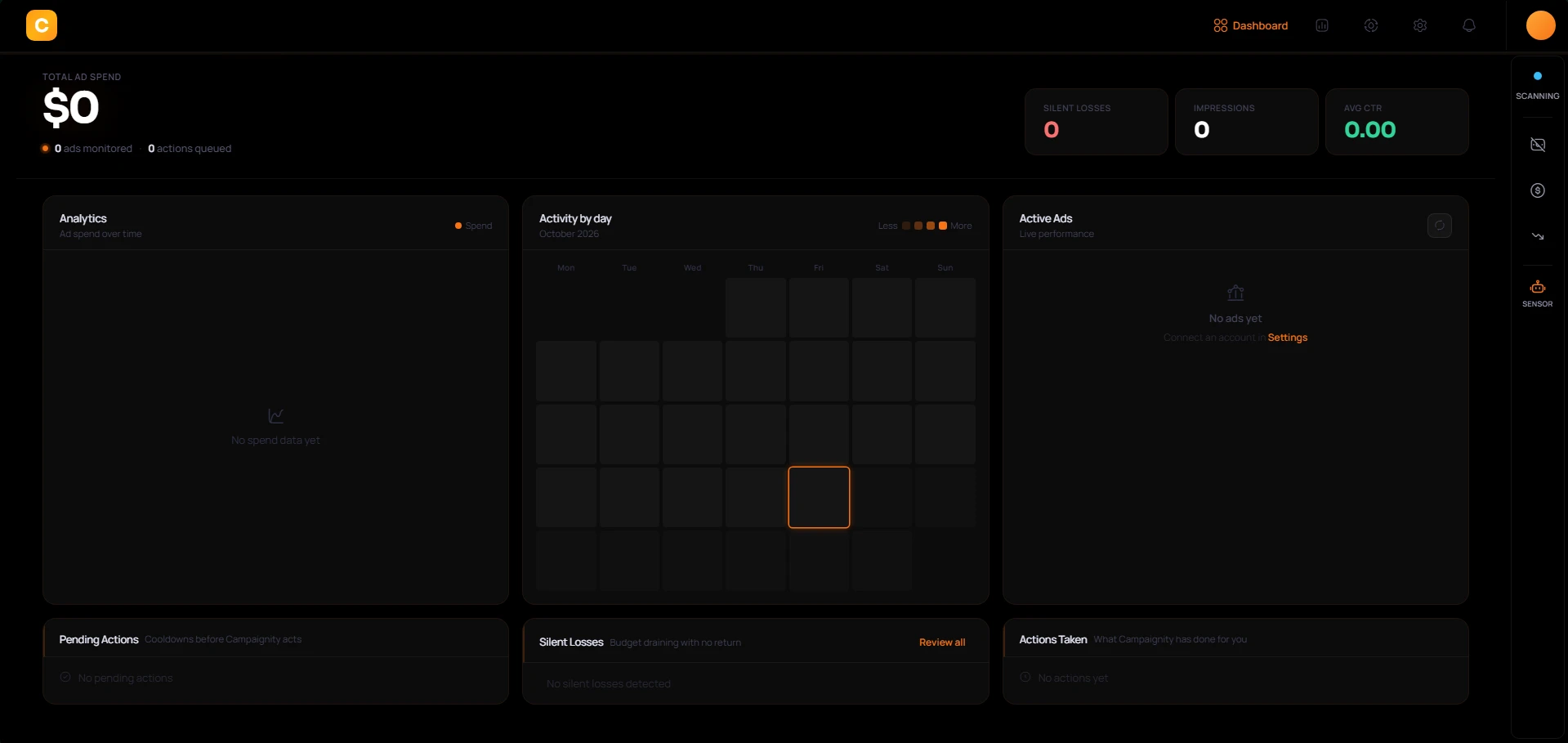Click the crossed-out ad sidebar icon
This screenshot has height=743, width=1568.
coord(1538,145)
